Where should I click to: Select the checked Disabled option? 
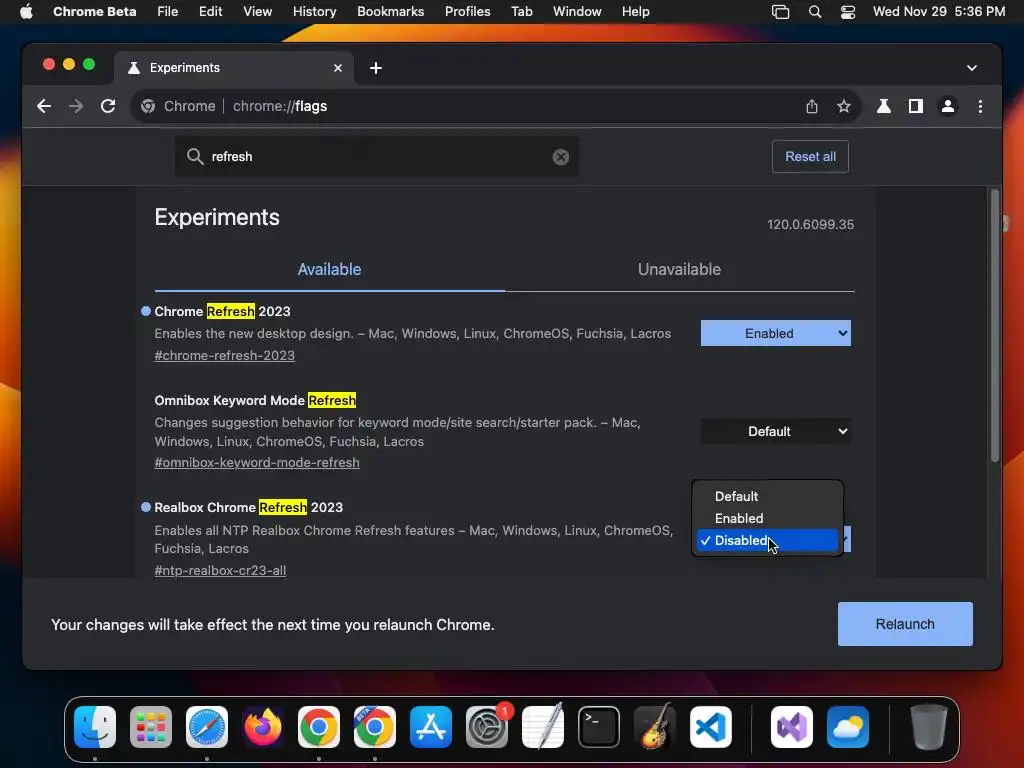(x=767, y=541)
